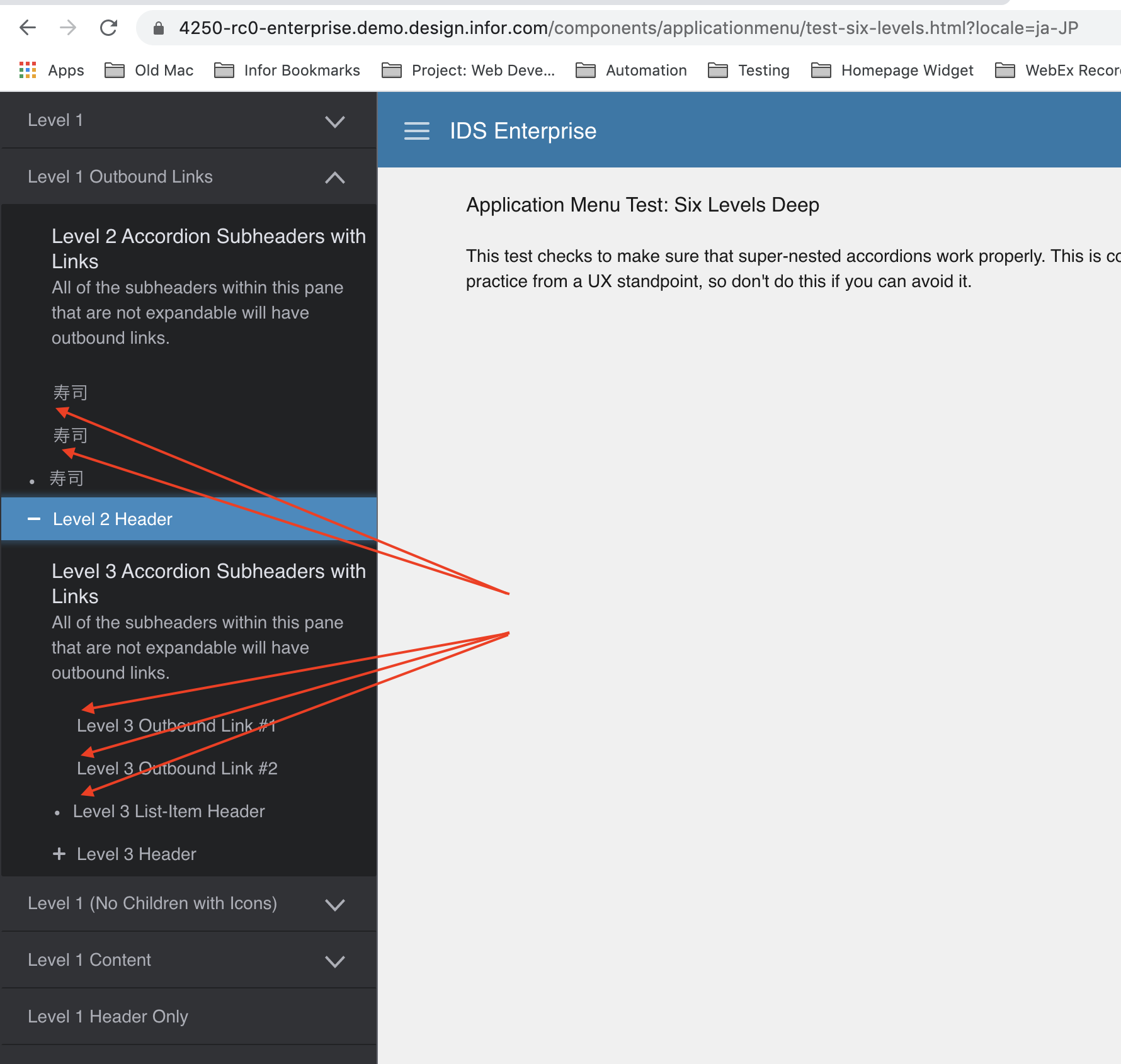Open the Project: Web Deve... bookmarks folder

[469, 70]
